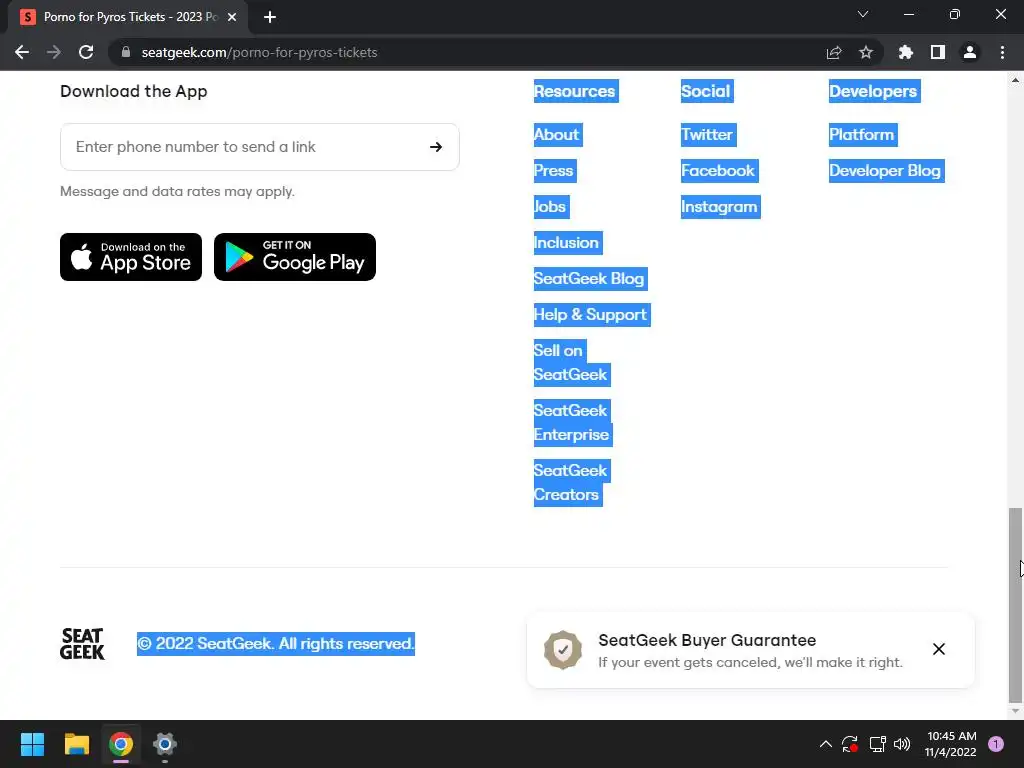This screenshot has height=768, width=1024.
Task: Open File Explorer from the taskbar
Action: point(76,744)
